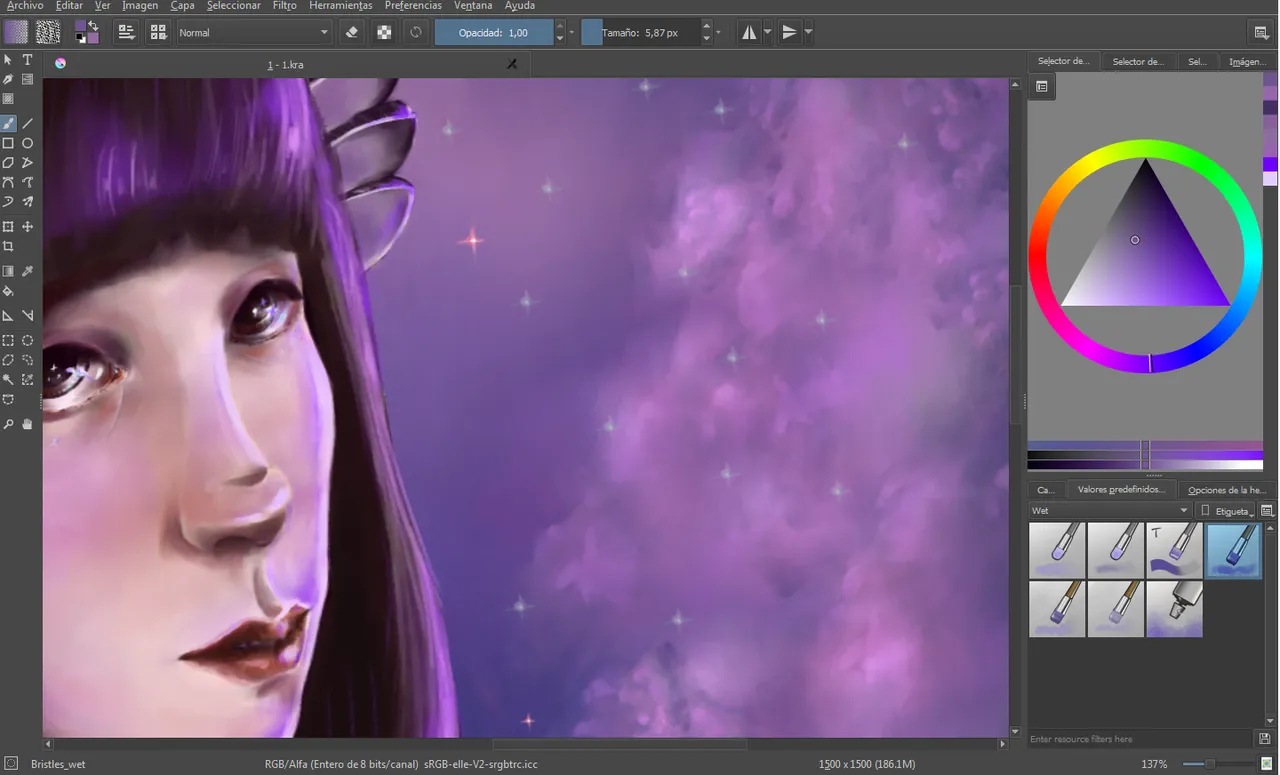Viewport: 1280px width, 775px height.
Task: Select the dynamic brush tool
Action: (8, 201)
